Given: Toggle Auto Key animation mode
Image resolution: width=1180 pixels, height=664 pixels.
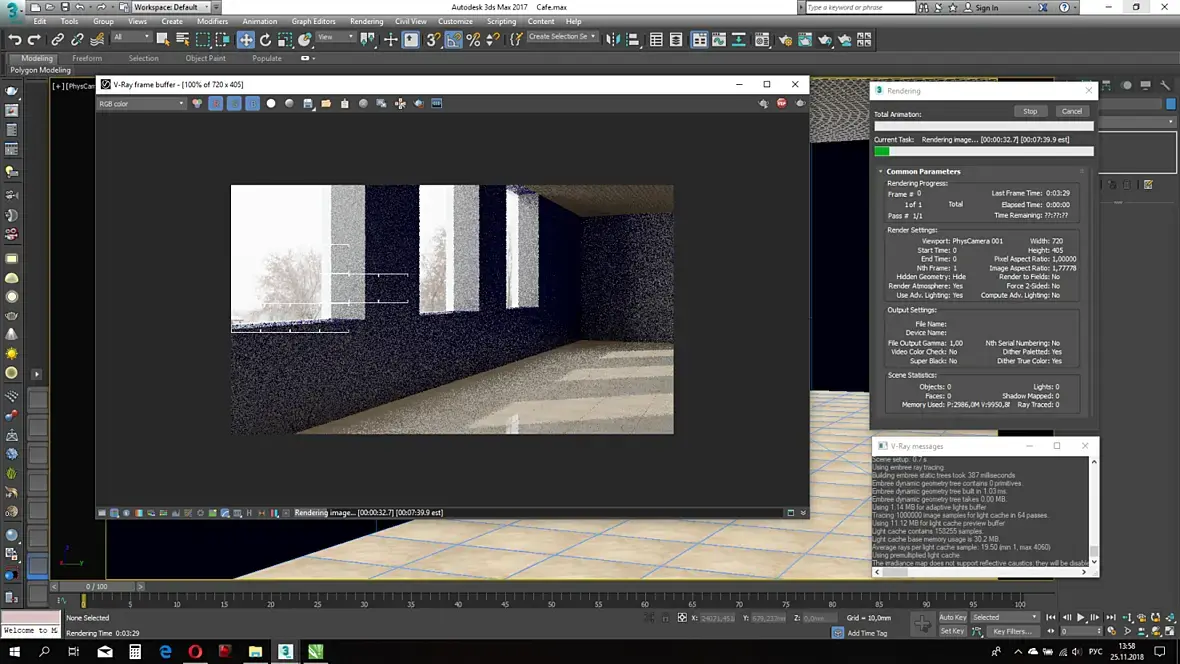Looking at the screenshot, I should pyautogui.click(x=952, y=617).
